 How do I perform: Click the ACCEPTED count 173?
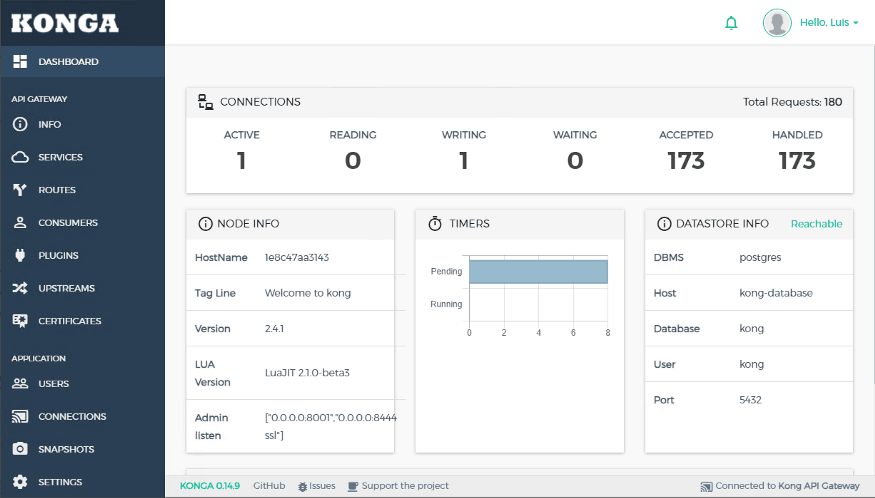[686, 161]
